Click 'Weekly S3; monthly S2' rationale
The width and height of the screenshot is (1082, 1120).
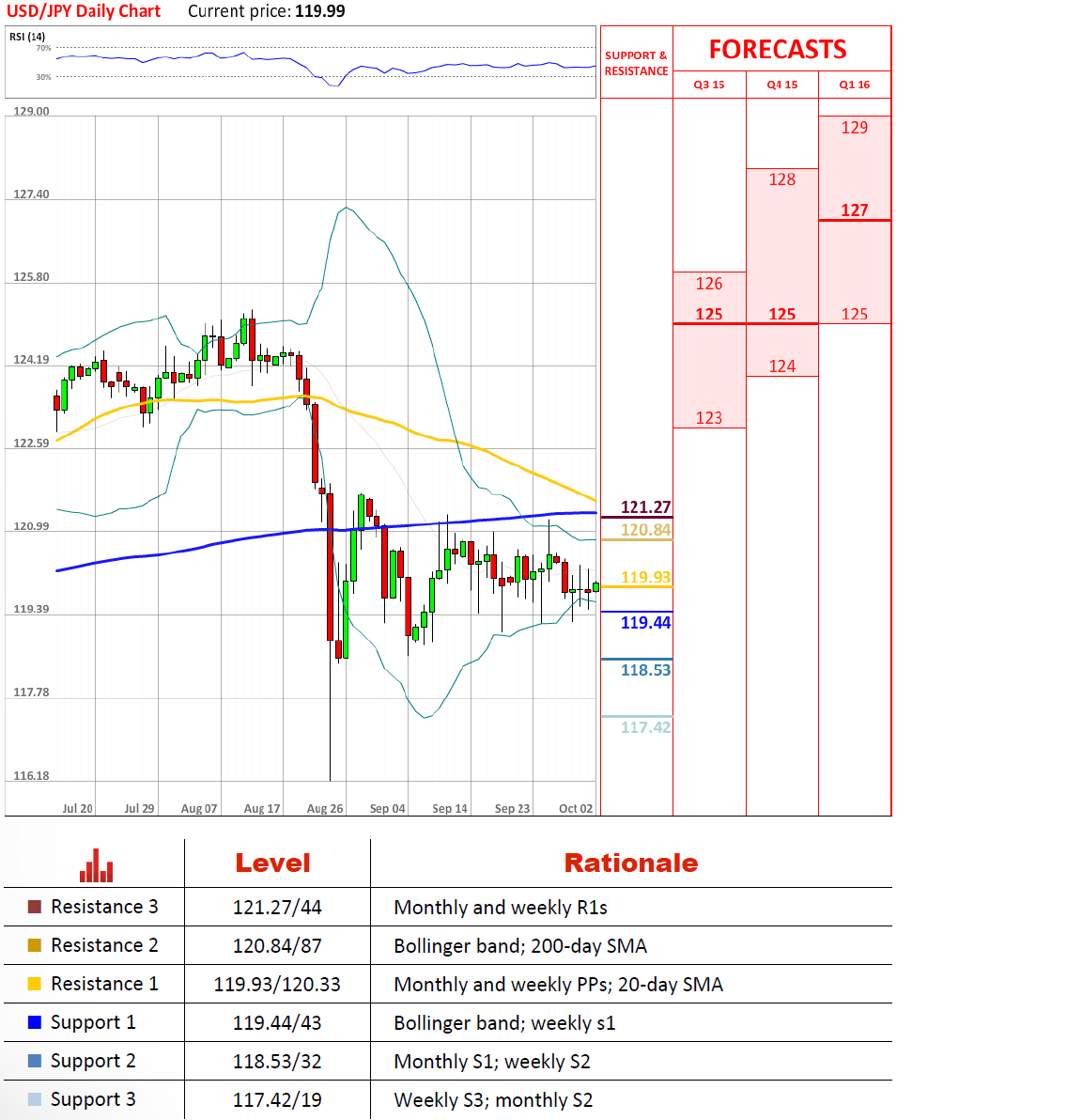point(493,1100)
